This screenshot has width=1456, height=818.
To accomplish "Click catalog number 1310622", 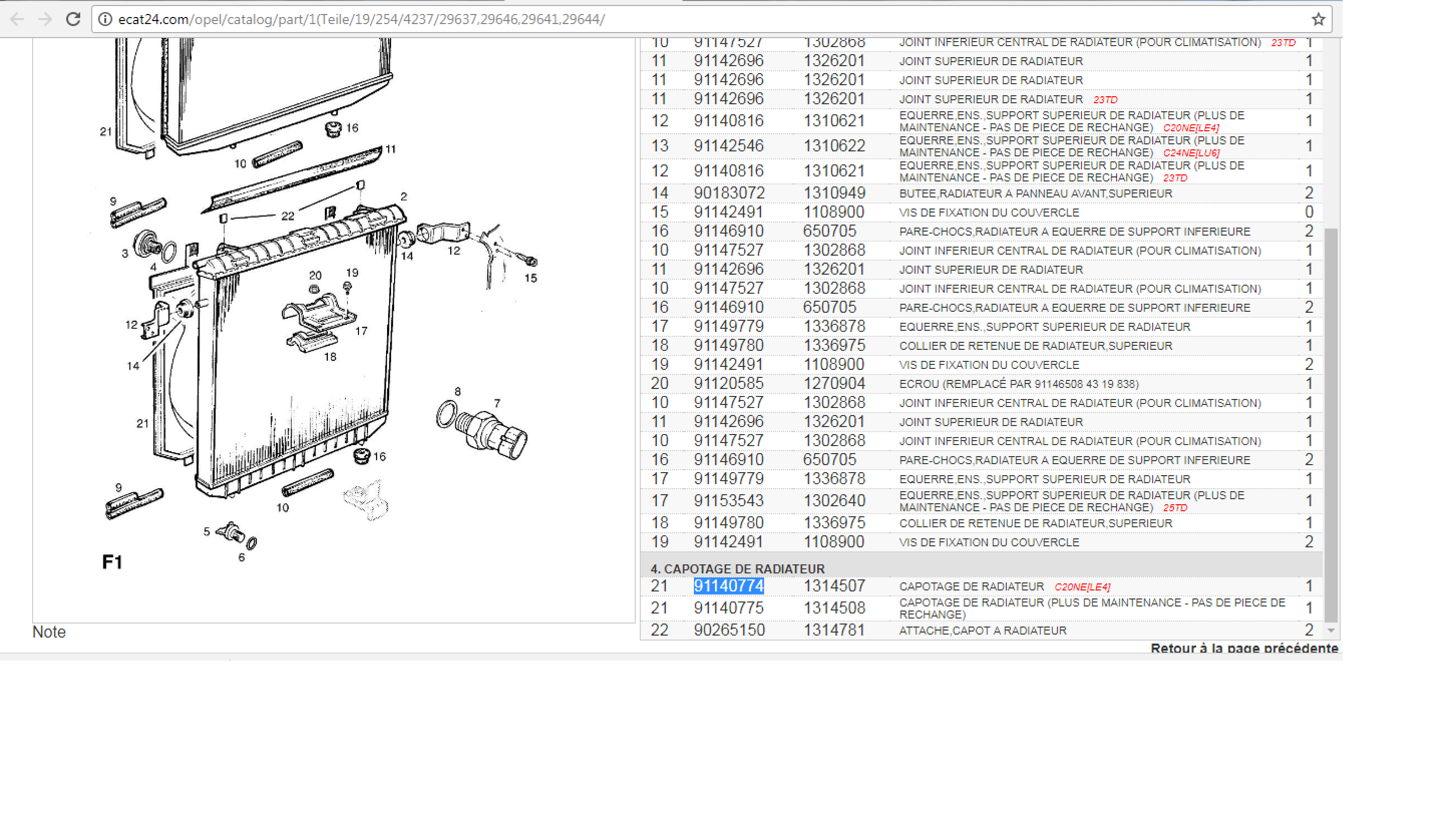I will click(x=834, y=146).
